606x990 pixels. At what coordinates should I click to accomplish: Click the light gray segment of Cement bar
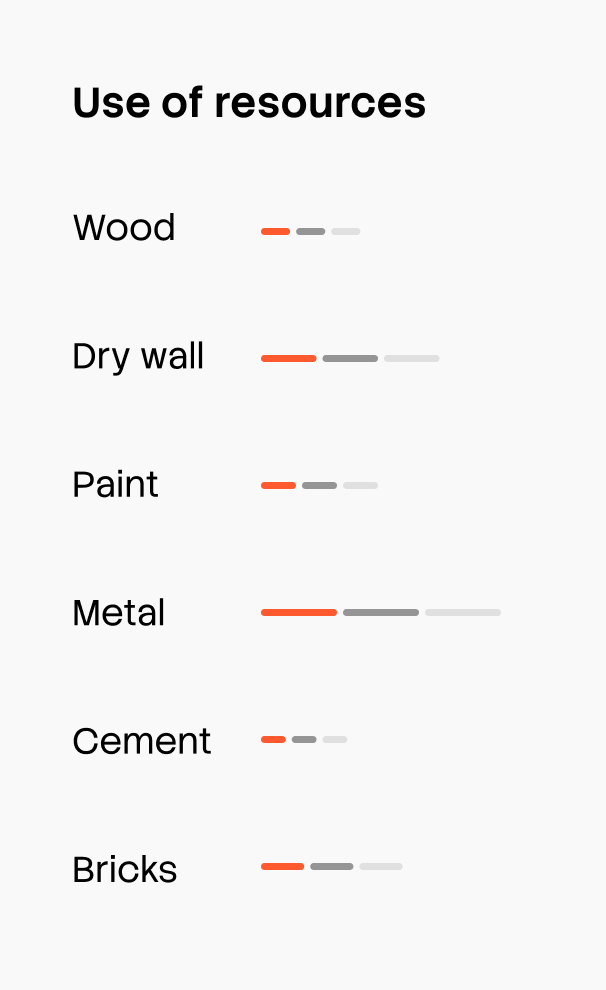click(334, 739)
